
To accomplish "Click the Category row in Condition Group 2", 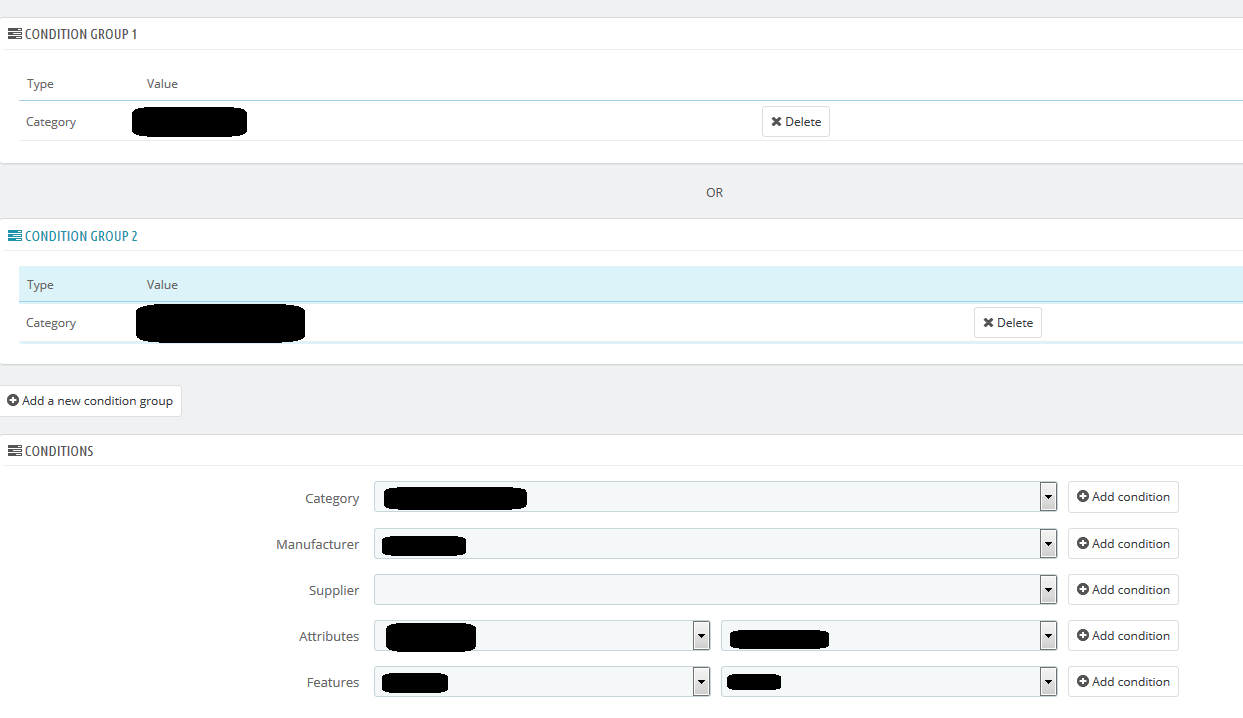I will point(51,323).
